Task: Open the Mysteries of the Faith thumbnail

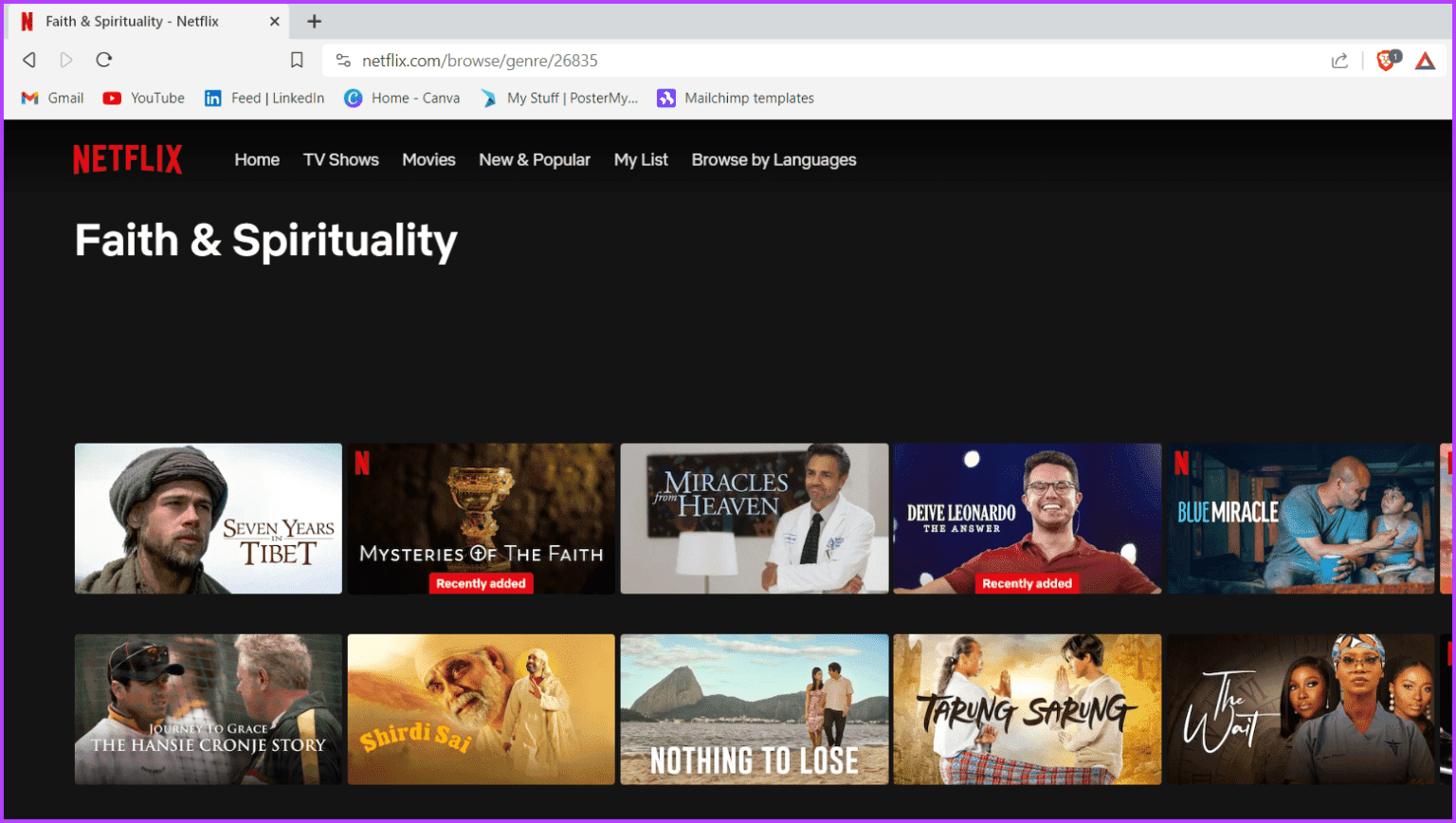Action: pos(482,519)
